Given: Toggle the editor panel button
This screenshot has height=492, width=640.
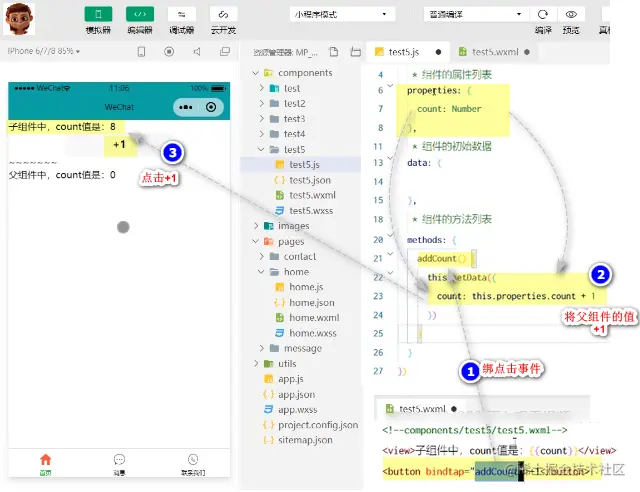Looking at the screenshot, I should pos(140,14).
